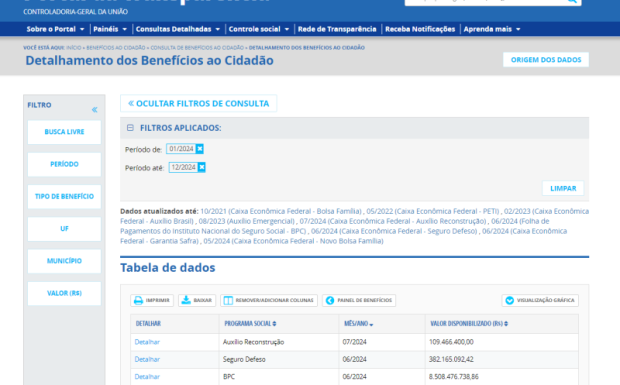Open Município filter
620x385 pixels.
tap(64, 261)
